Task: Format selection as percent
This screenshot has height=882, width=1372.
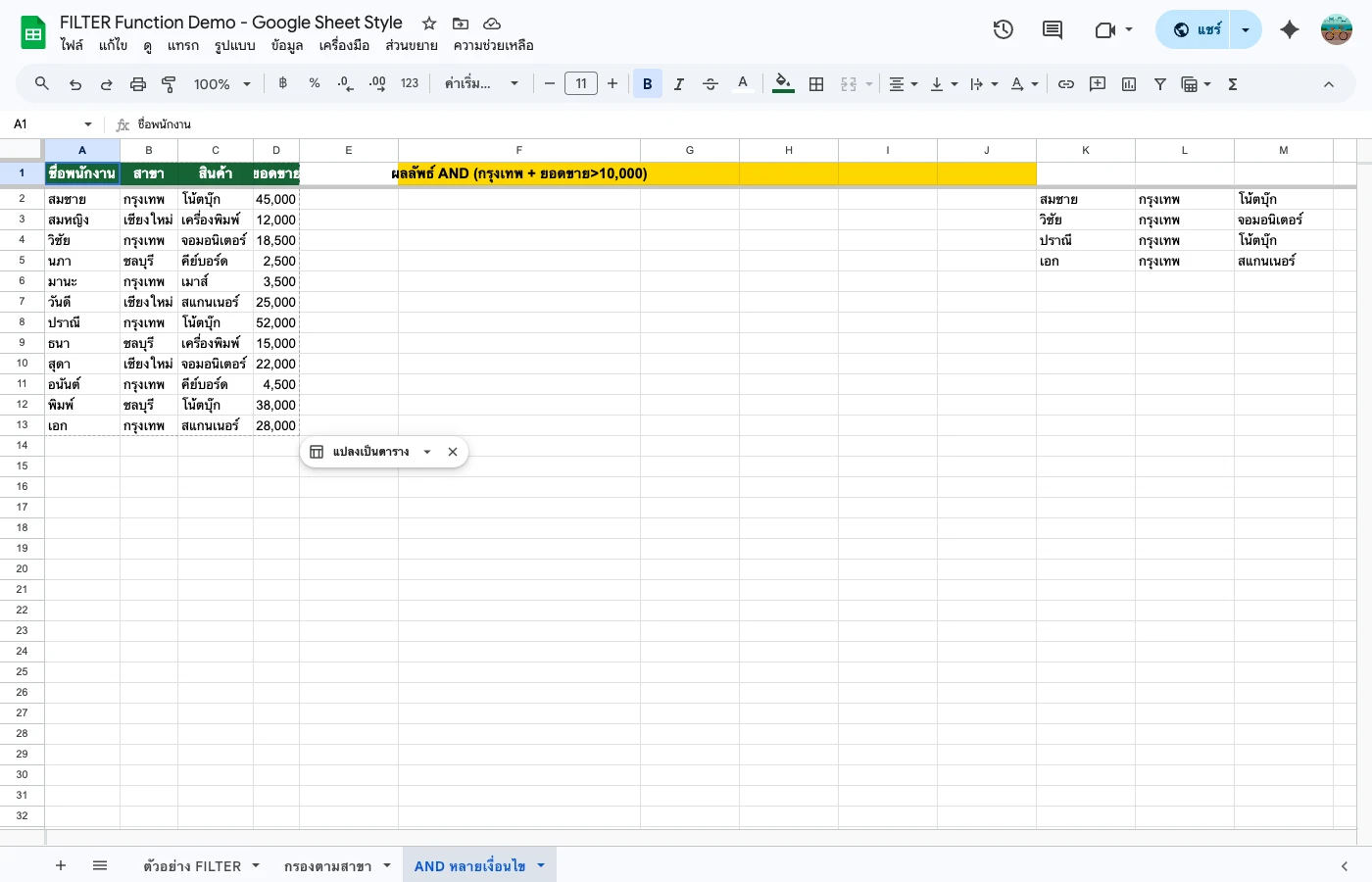Action: tap(314, 83)
